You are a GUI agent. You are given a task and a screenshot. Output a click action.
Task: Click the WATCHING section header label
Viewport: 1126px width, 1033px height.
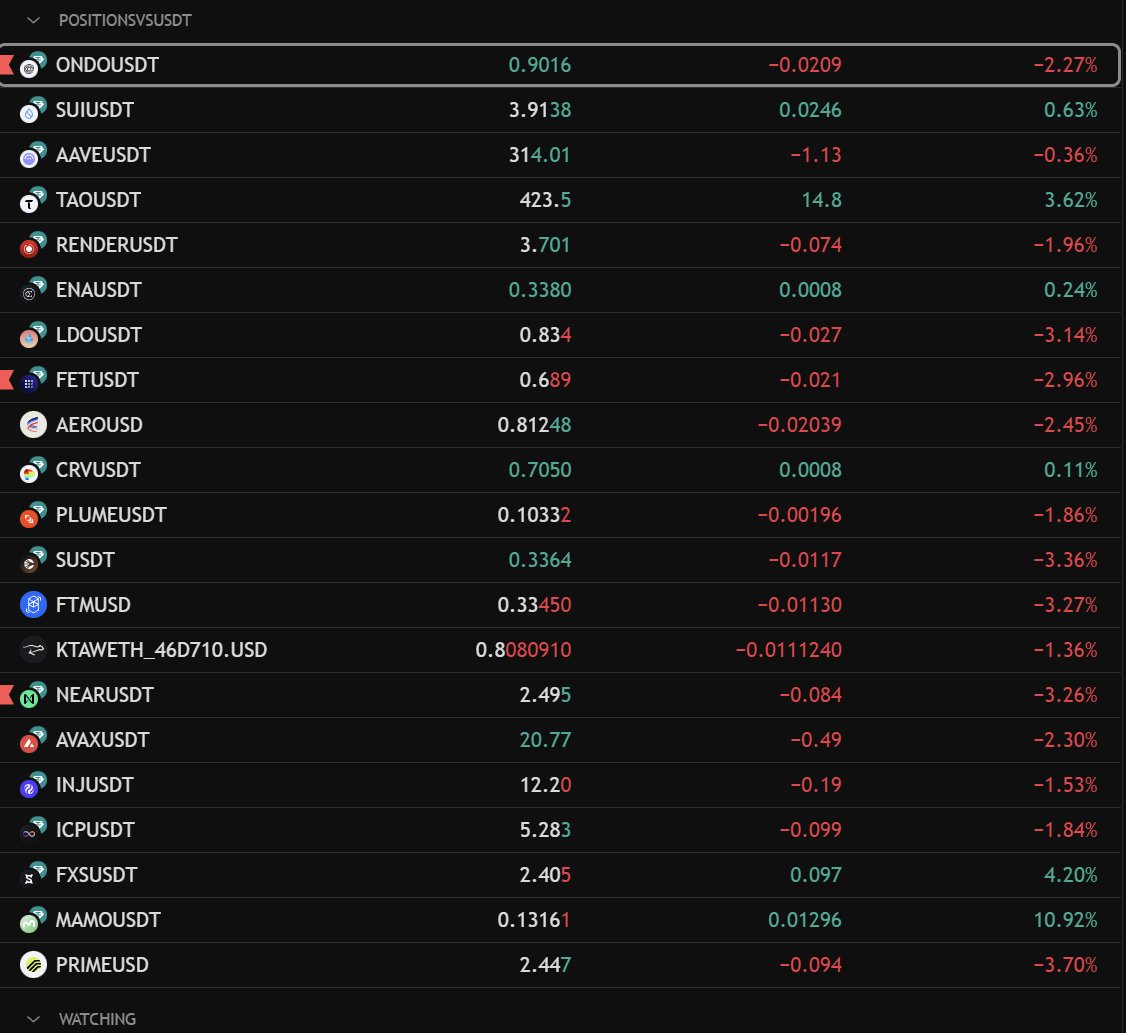pos(97,1019)
